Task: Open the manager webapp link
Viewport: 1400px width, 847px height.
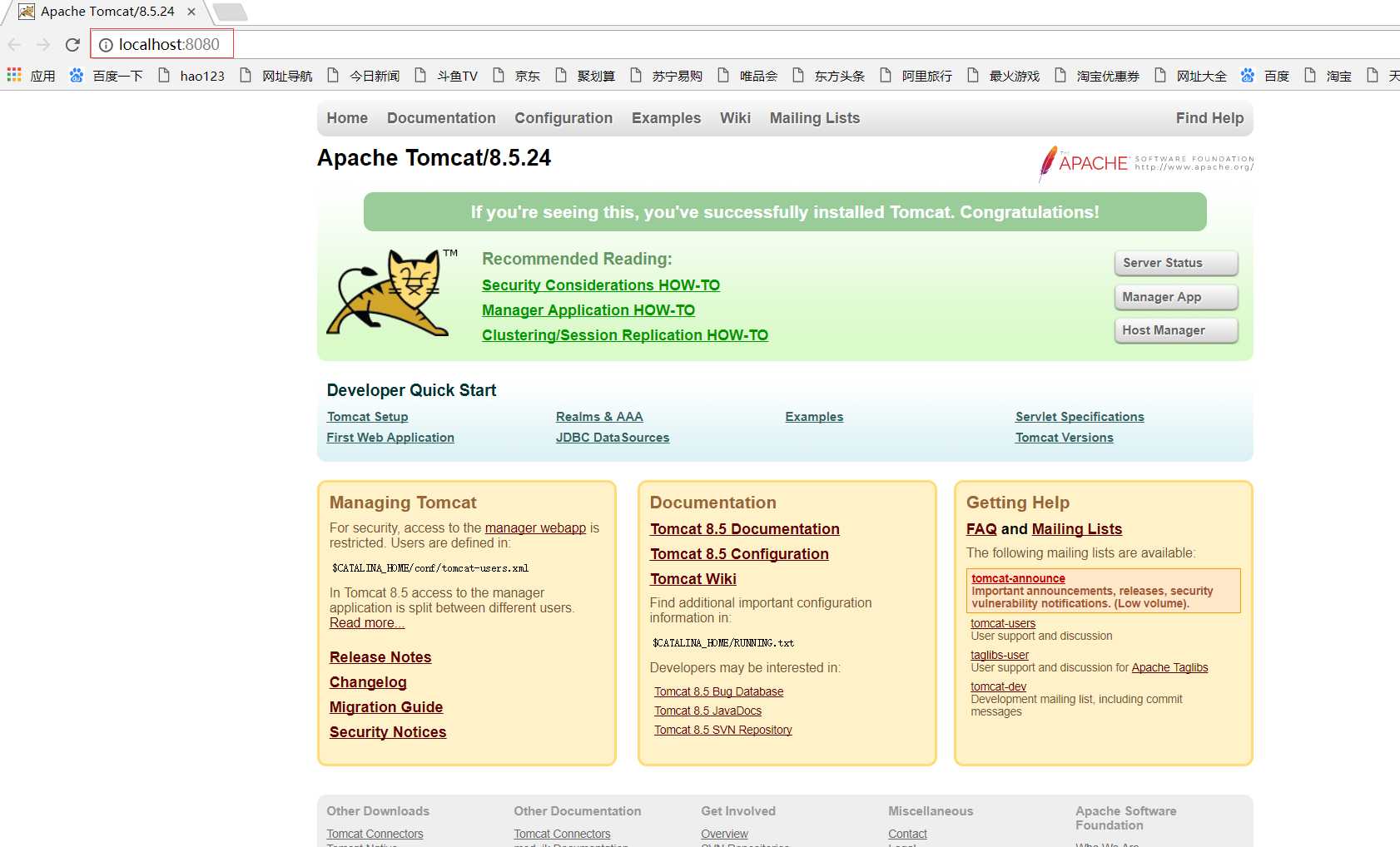Action: point(535,528)
